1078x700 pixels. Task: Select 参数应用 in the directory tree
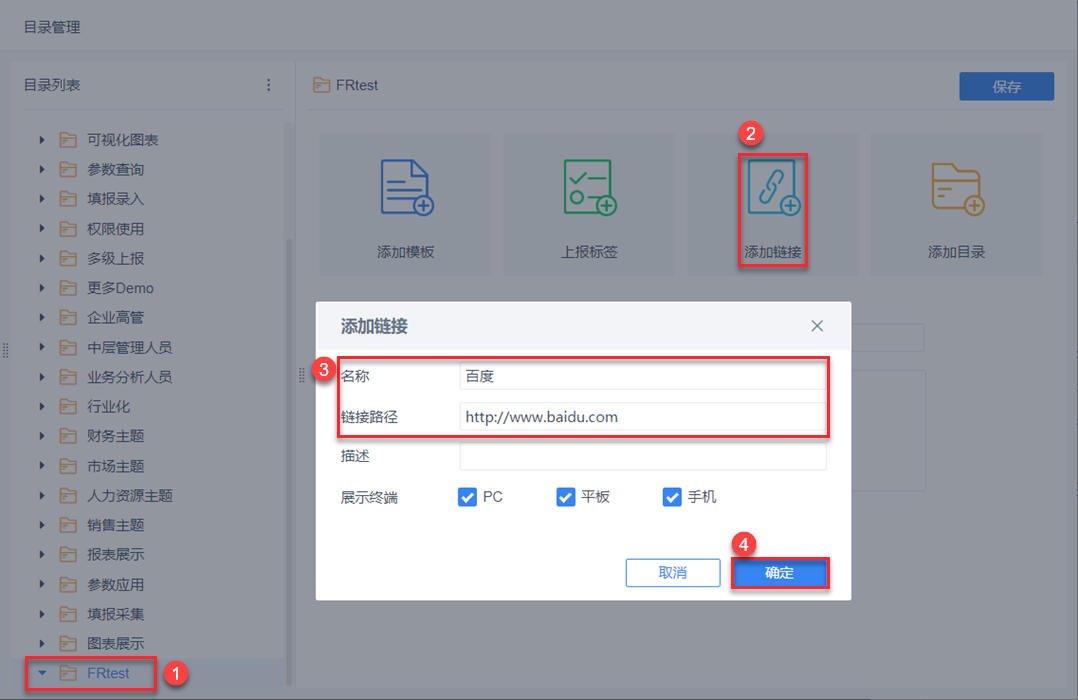(x=116, y=585)
